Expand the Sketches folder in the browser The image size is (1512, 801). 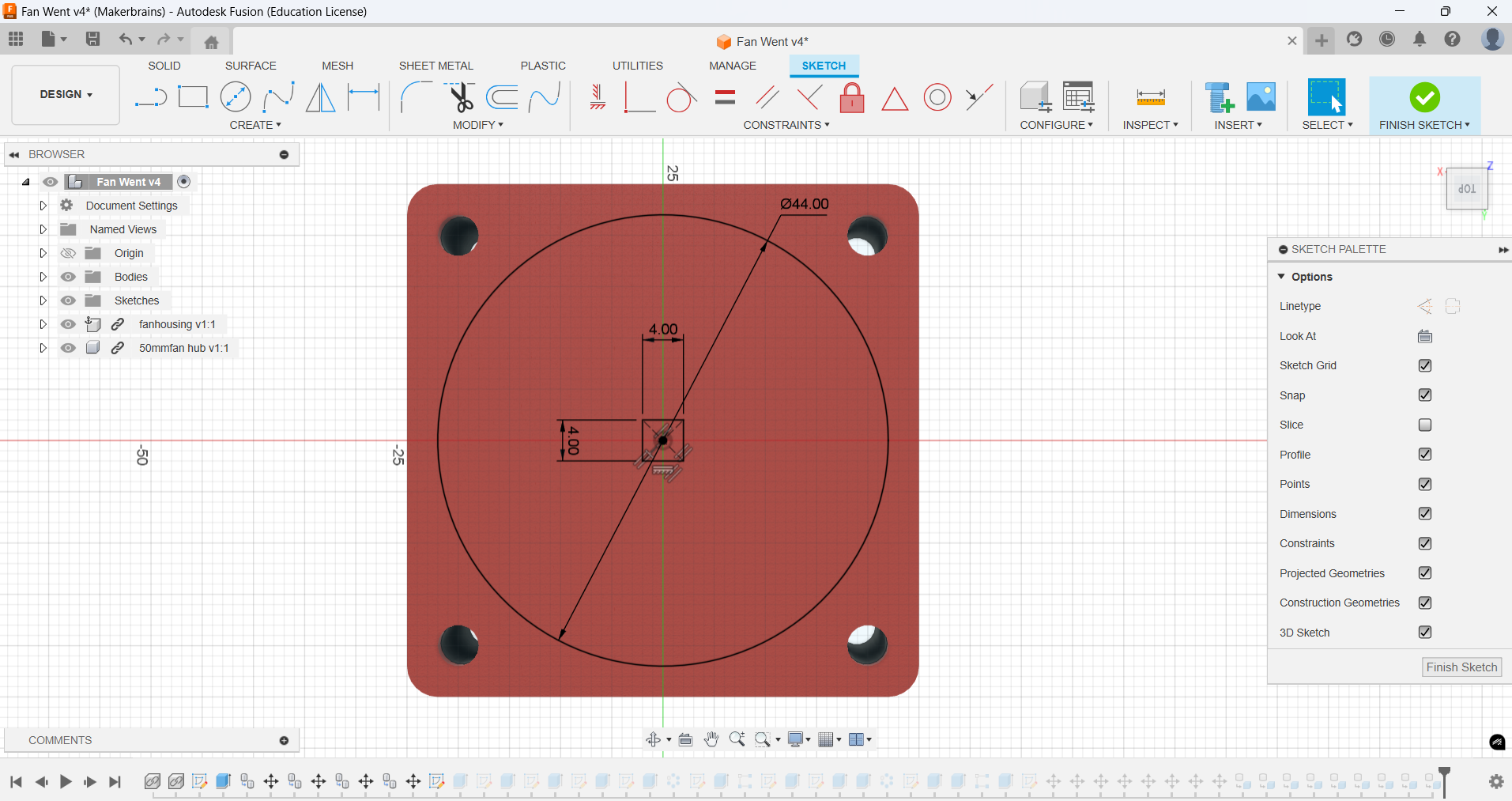43,300
